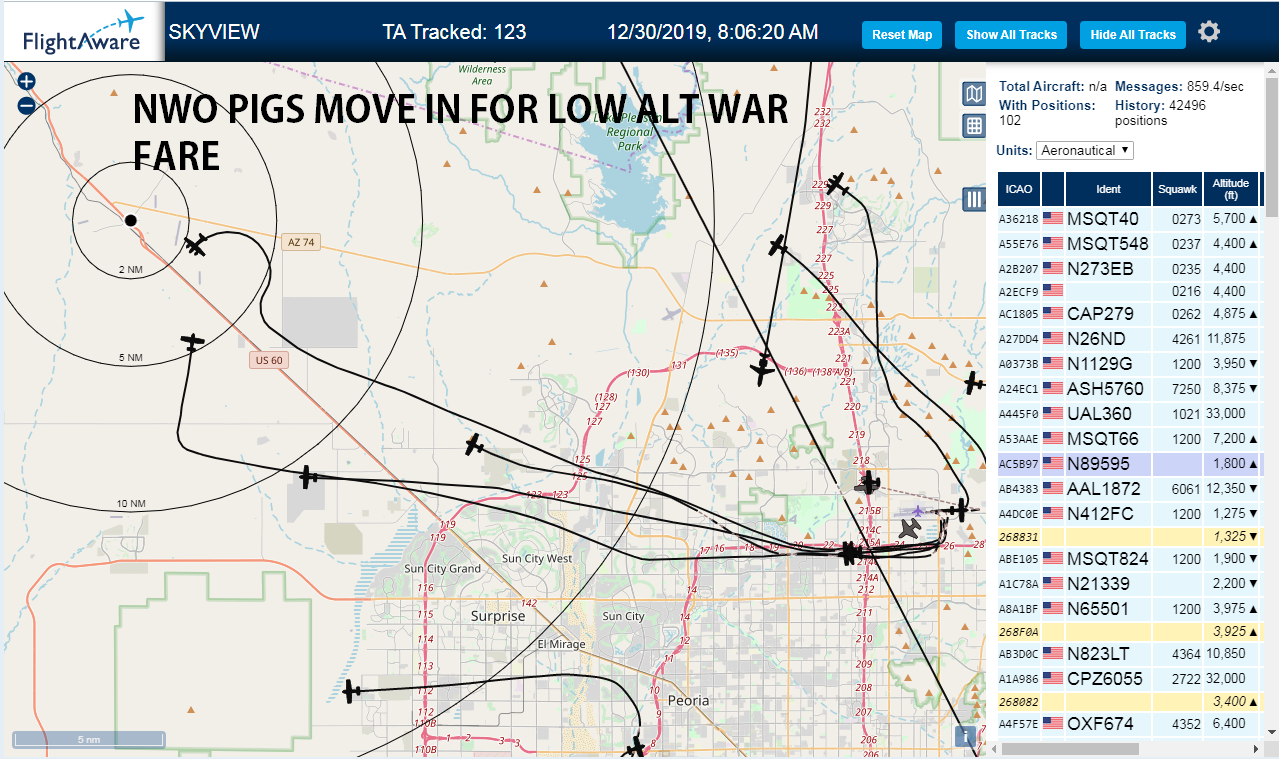Open the map layer switcher icon

click(x=973, y=94)
